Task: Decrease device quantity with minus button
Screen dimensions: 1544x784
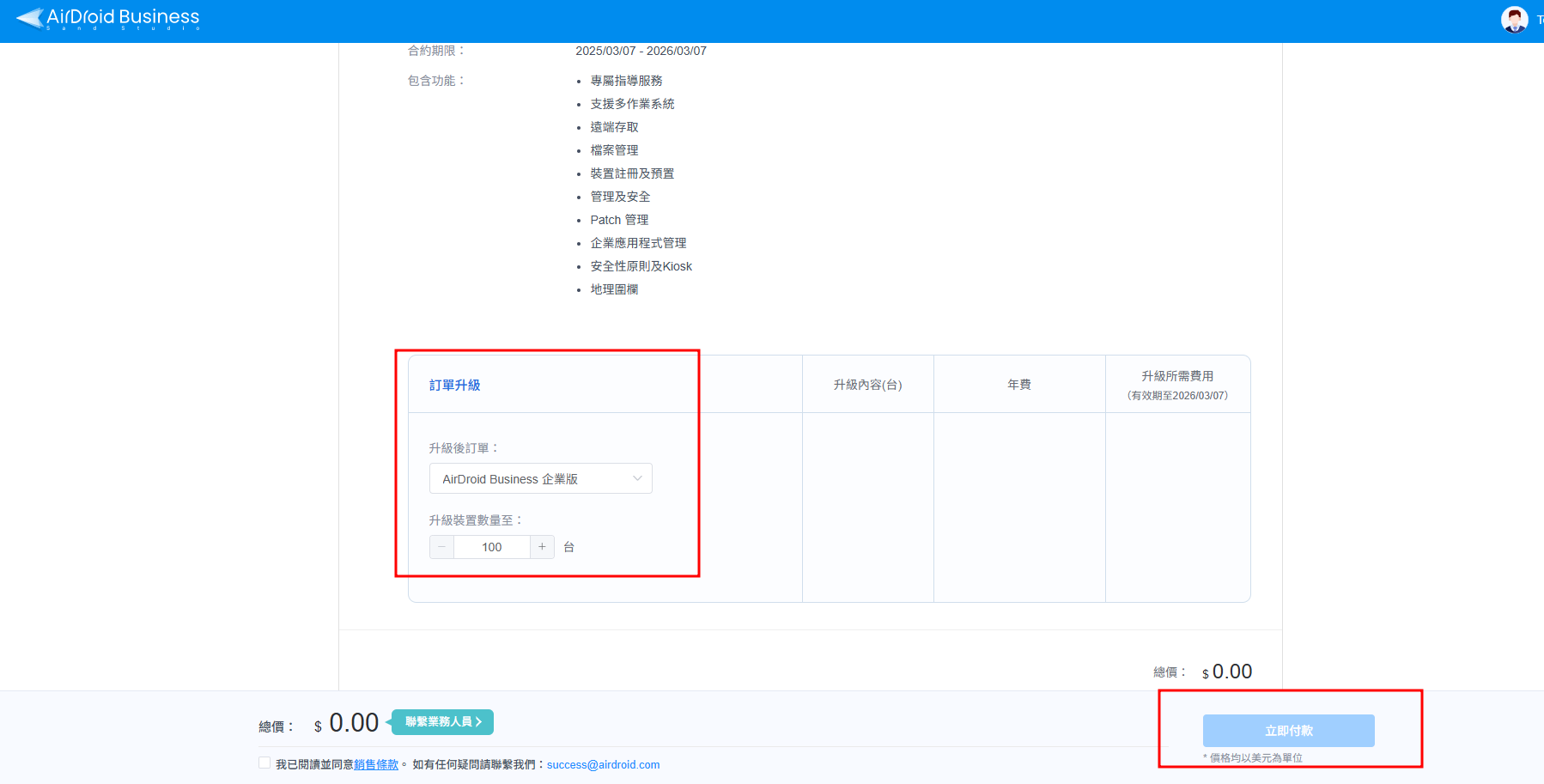Action: click(441, 547)
